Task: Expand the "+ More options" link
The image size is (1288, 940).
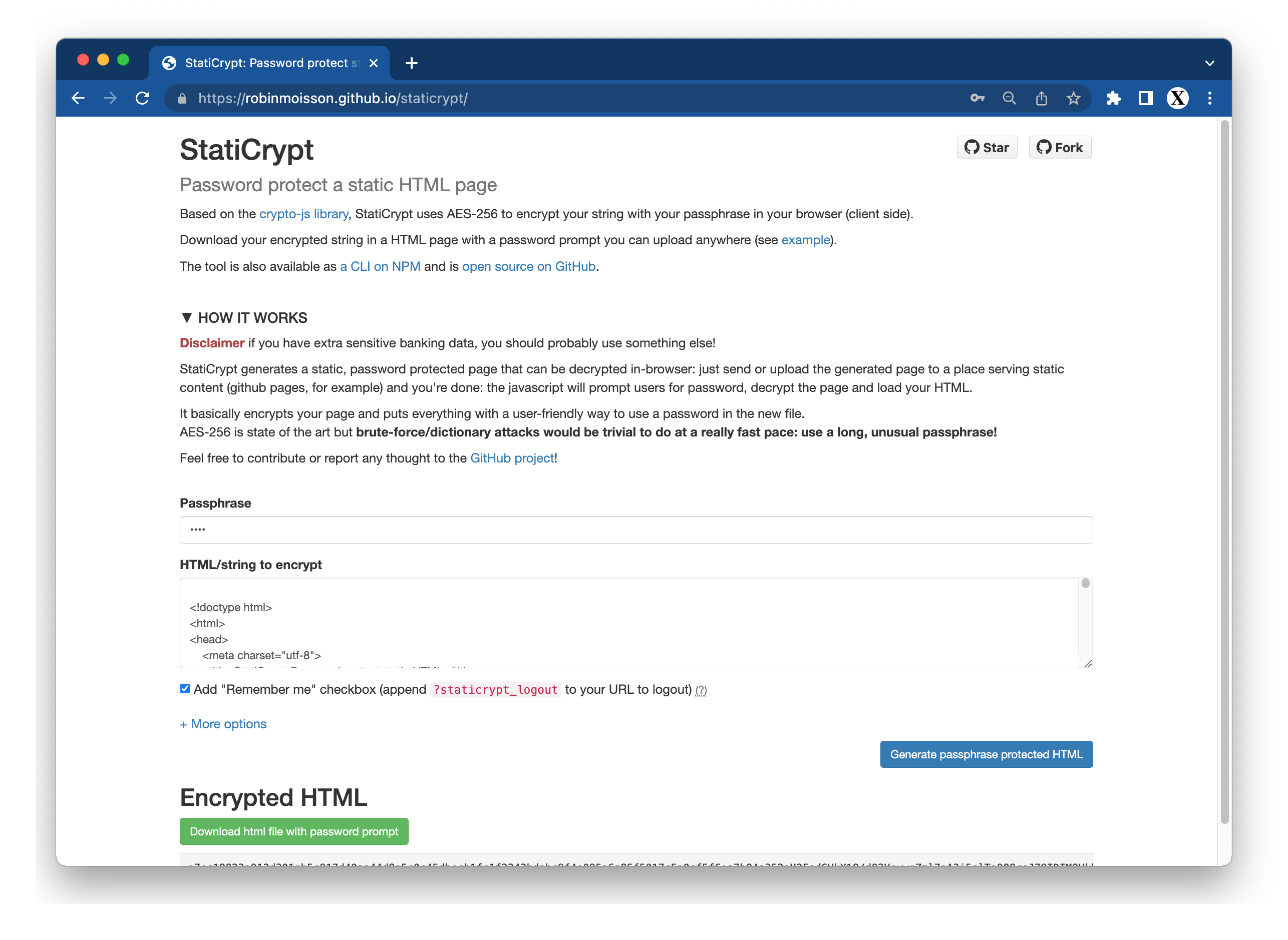Action: tap(223, 724)
